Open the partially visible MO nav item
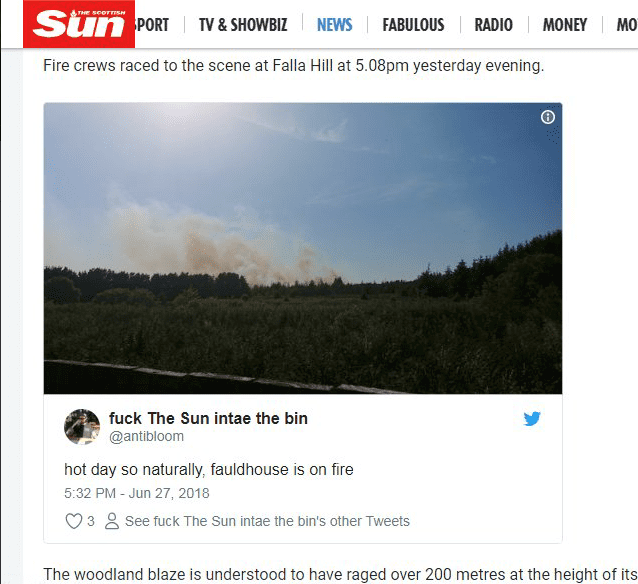Image resolution: width=638 pixels, height=584 pixels. coord(627,25)
